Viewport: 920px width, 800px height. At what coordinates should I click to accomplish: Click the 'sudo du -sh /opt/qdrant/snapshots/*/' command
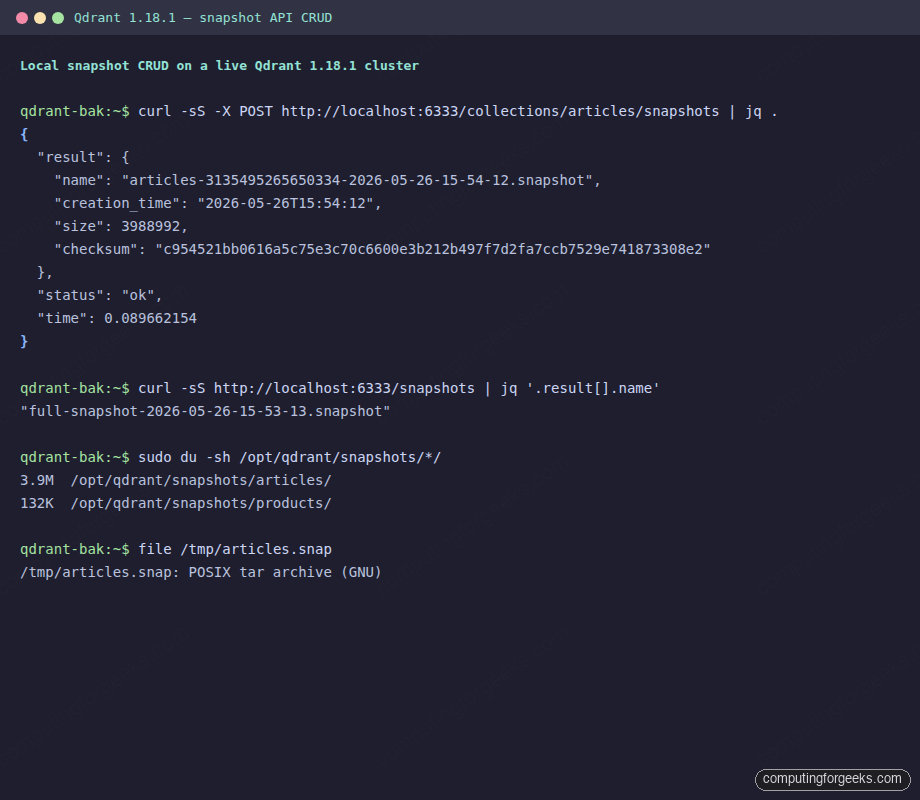(289, 457)
